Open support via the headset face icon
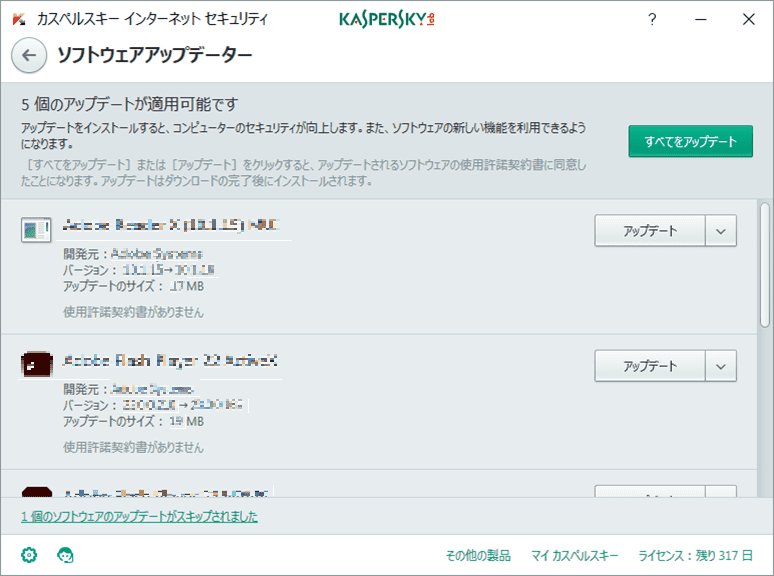Screen dimensions: 774x576 click(x=65, y=555)
